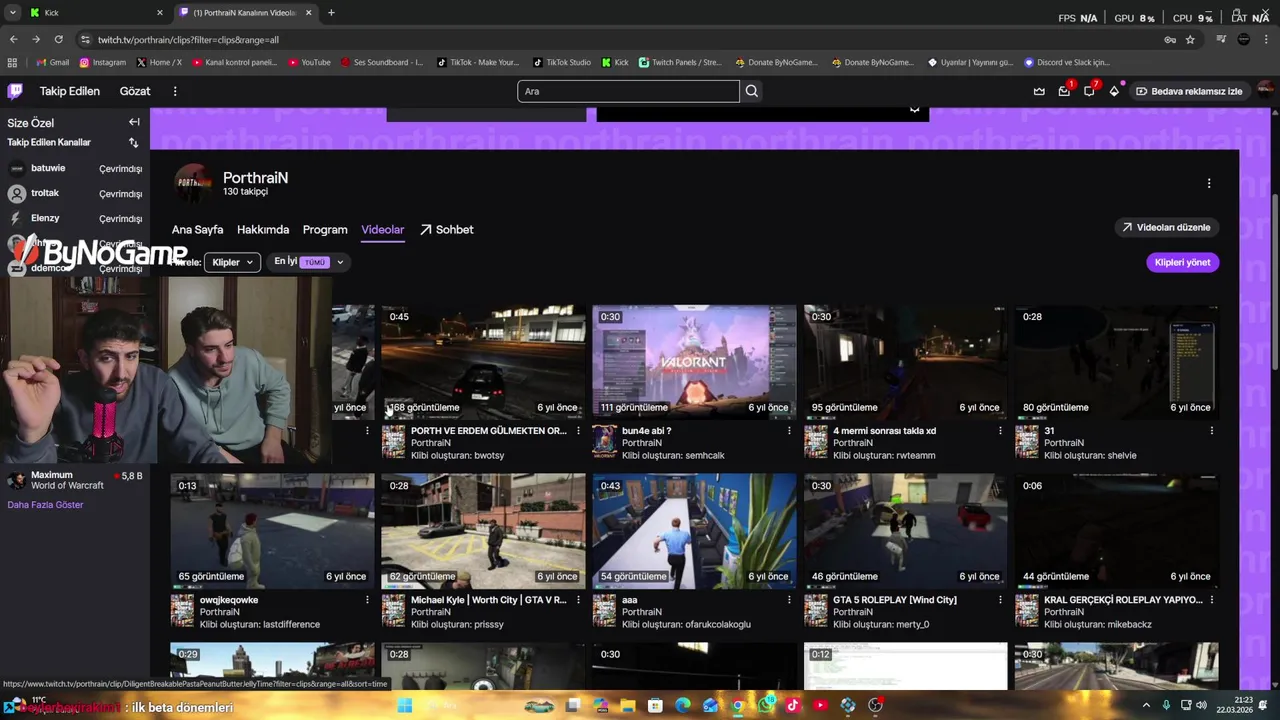Open the Get Bits diamond icon
The image size is (1280, 720).
tap(1114, 91)
